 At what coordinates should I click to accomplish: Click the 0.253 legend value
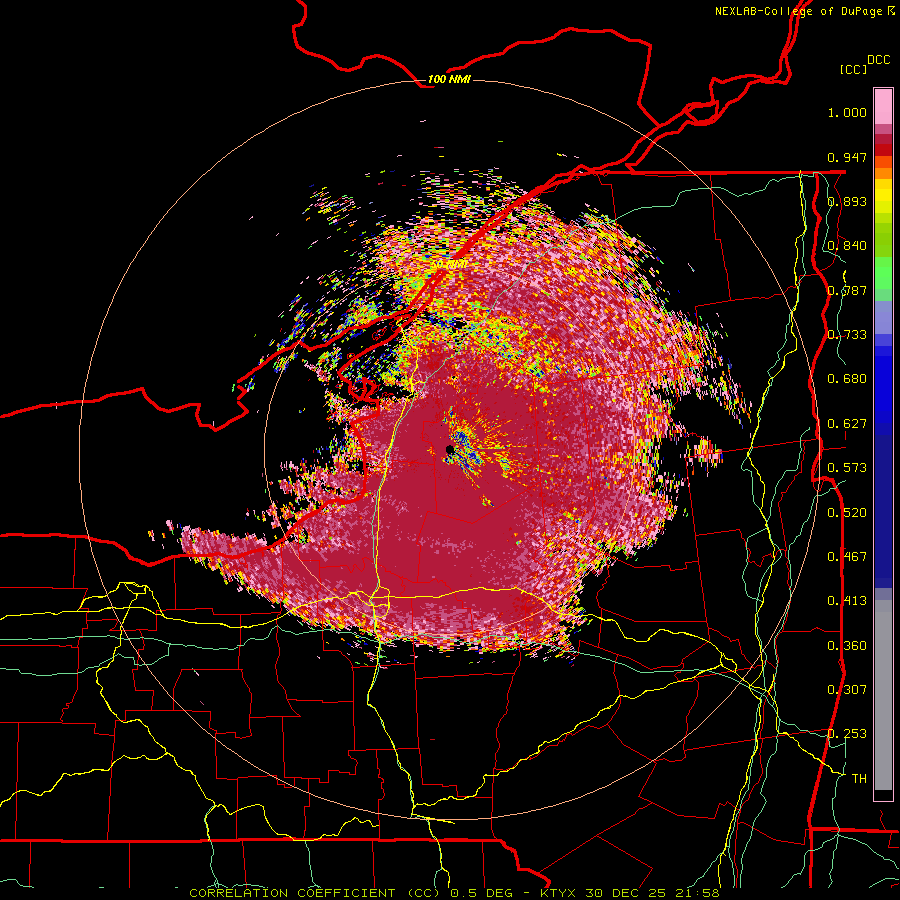pyautogui.click(x=847, y=734)
